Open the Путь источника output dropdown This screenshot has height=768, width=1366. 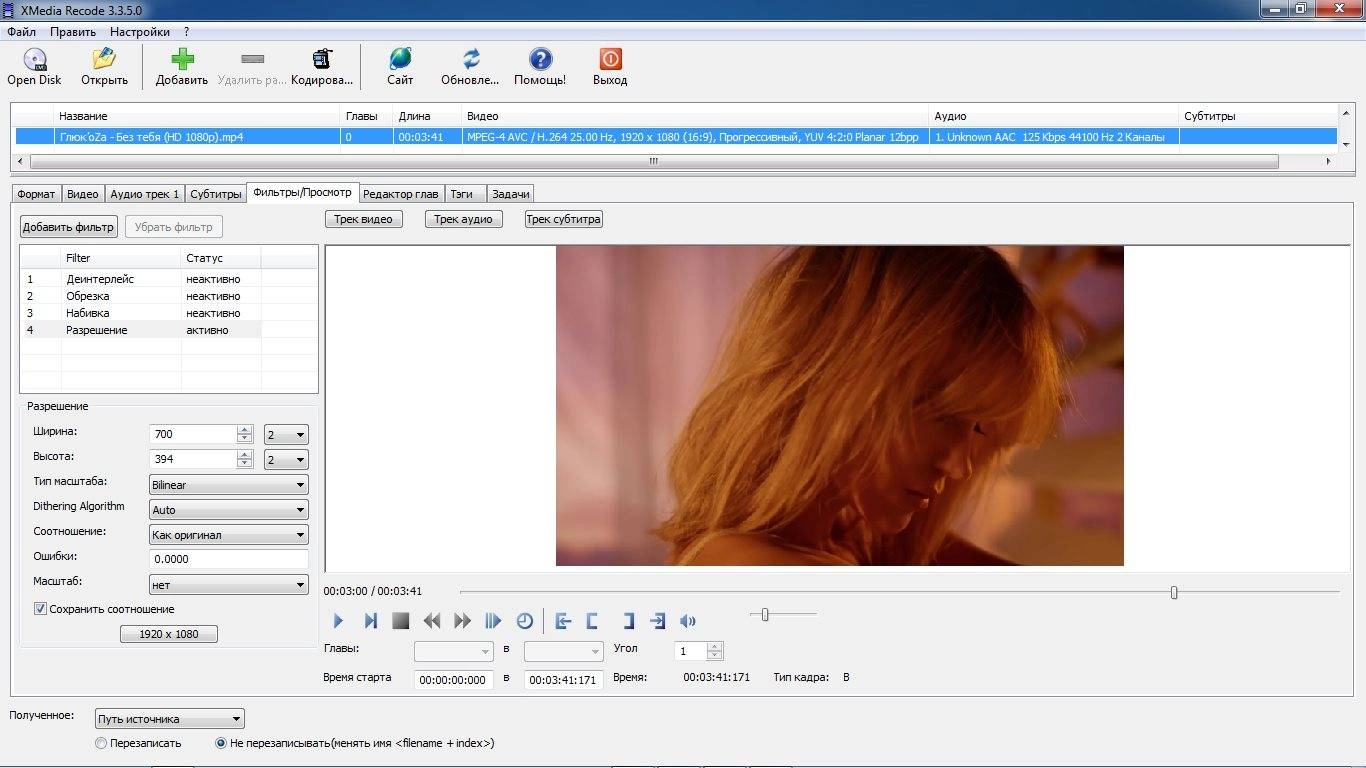170,718
